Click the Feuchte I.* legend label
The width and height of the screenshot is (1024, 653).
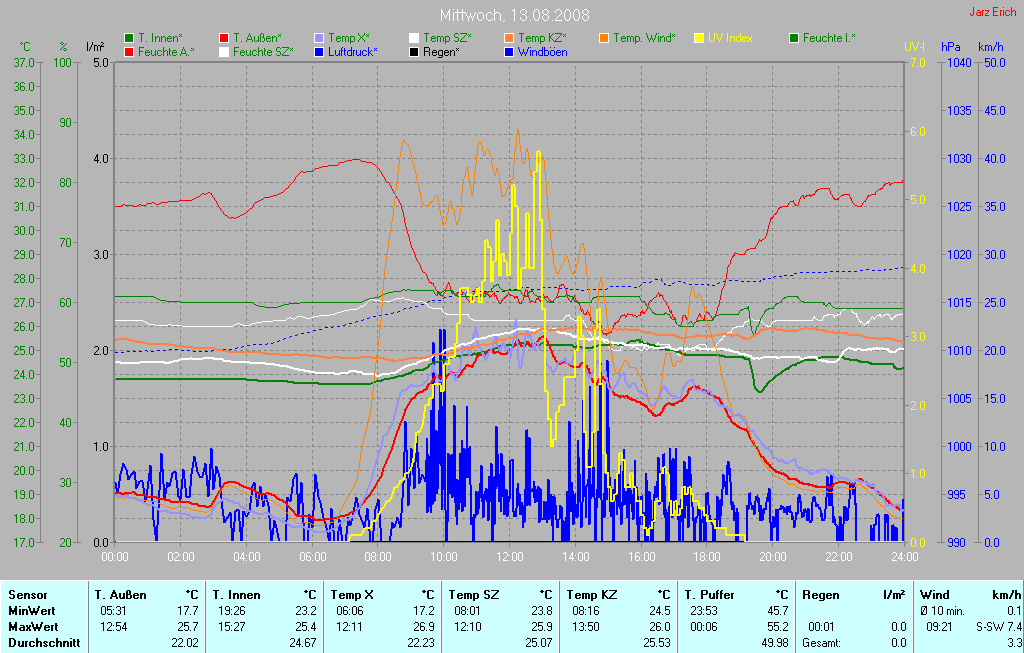(x=829, y=39)
